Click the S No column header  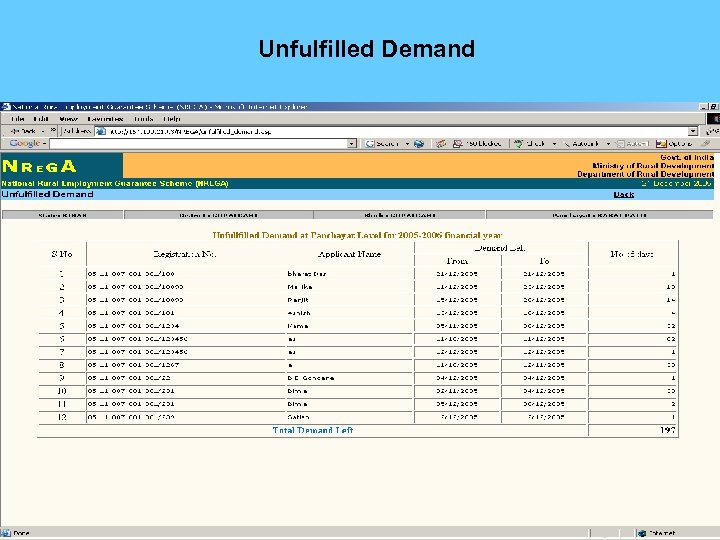tap(62, 254)
